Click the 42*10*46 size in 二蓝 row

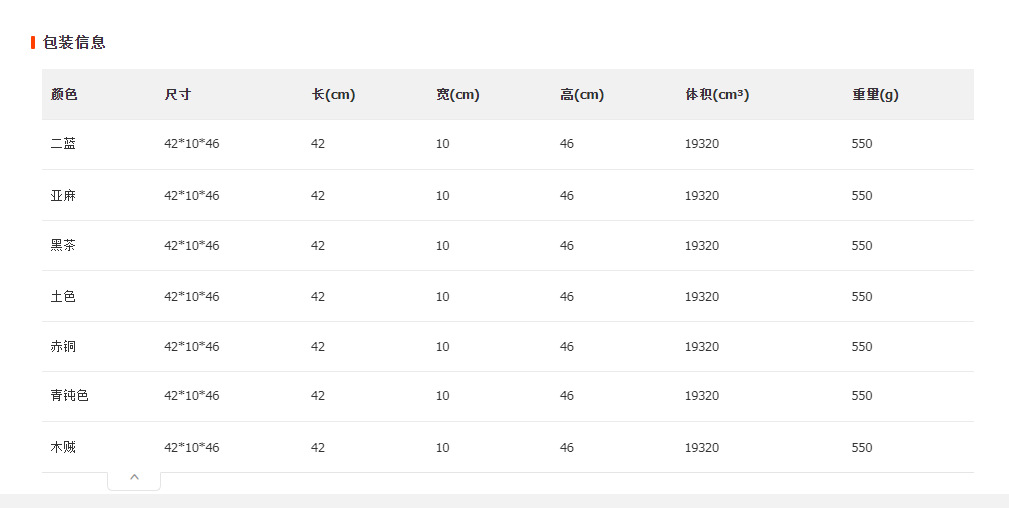tap(192, 144)
